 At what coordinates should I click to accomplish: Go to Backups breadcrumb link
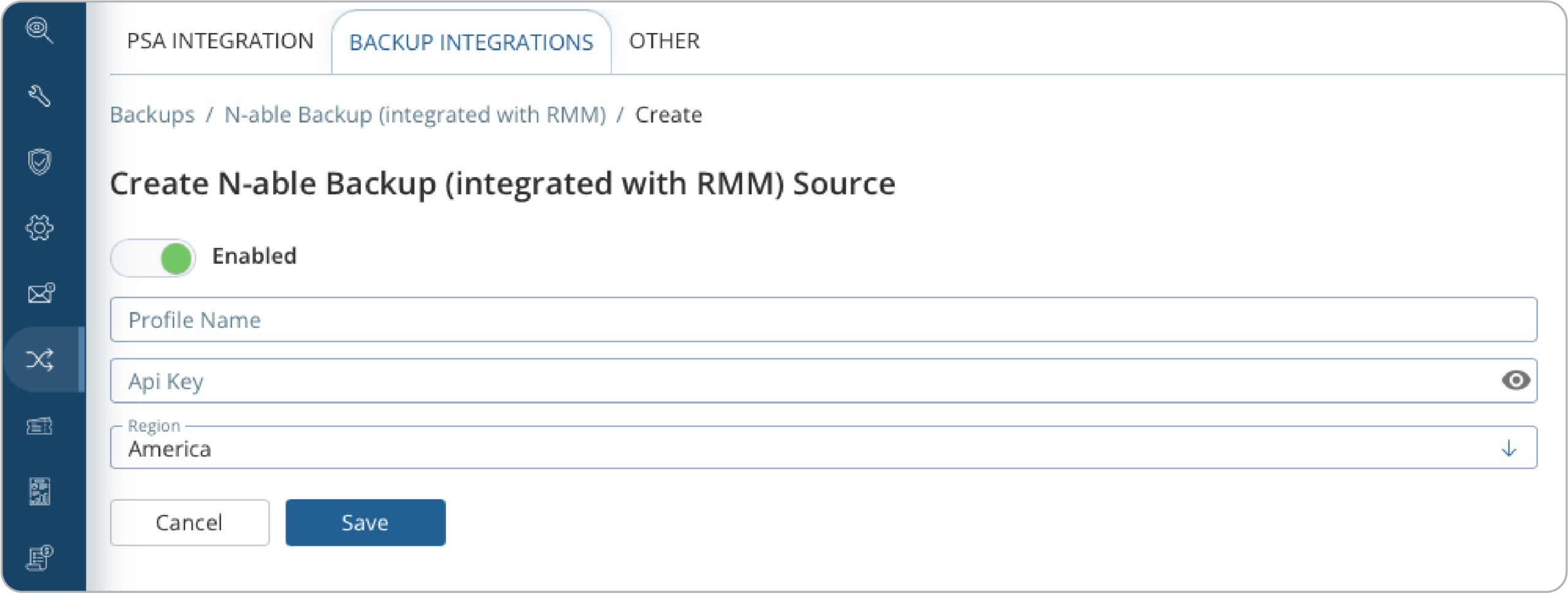tap(152, 115)
